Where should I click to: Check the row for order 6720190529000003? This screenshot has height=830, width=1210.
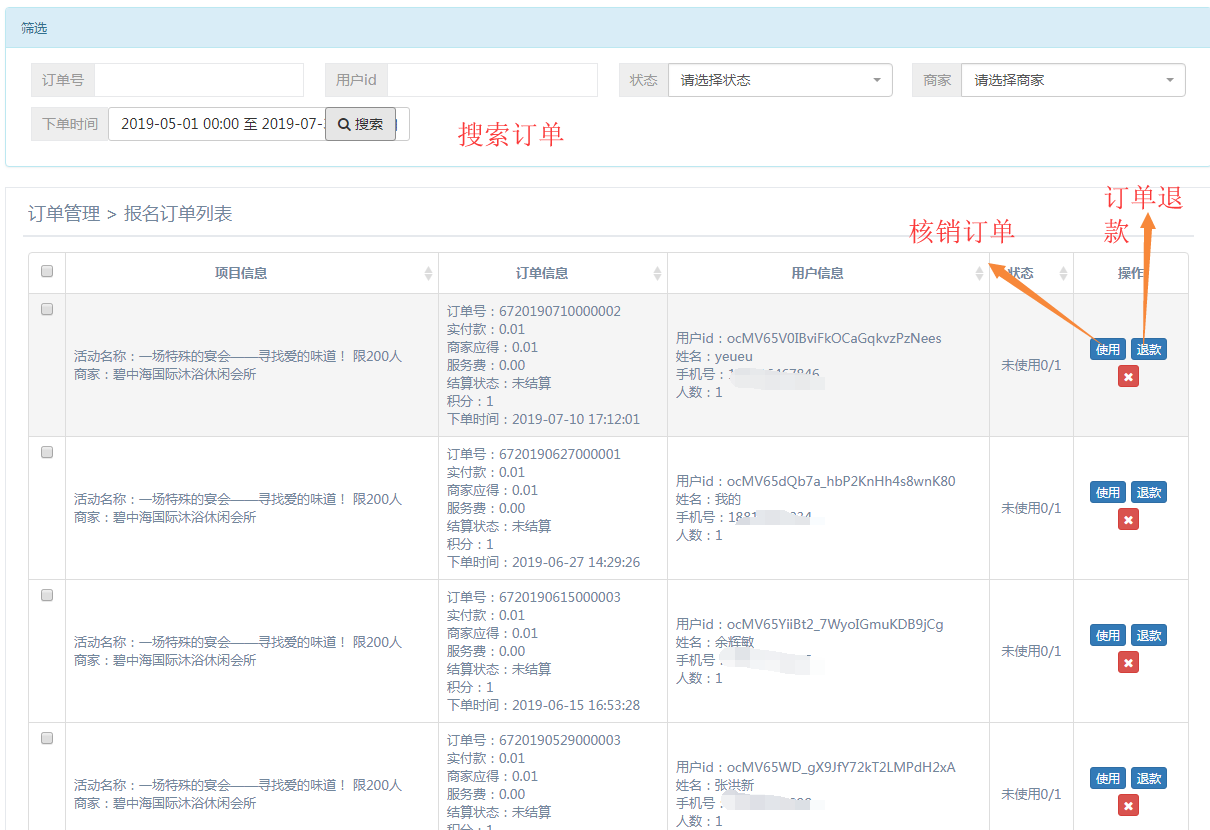[47, 738]
